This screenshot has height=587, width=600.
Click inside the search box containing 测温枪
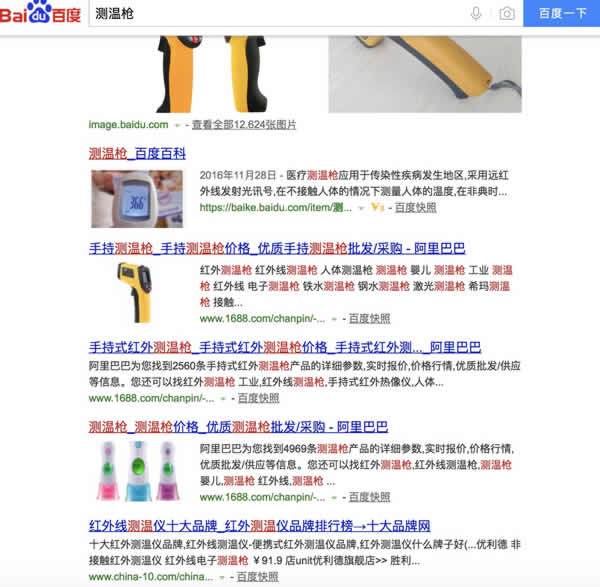pos(277,13)
